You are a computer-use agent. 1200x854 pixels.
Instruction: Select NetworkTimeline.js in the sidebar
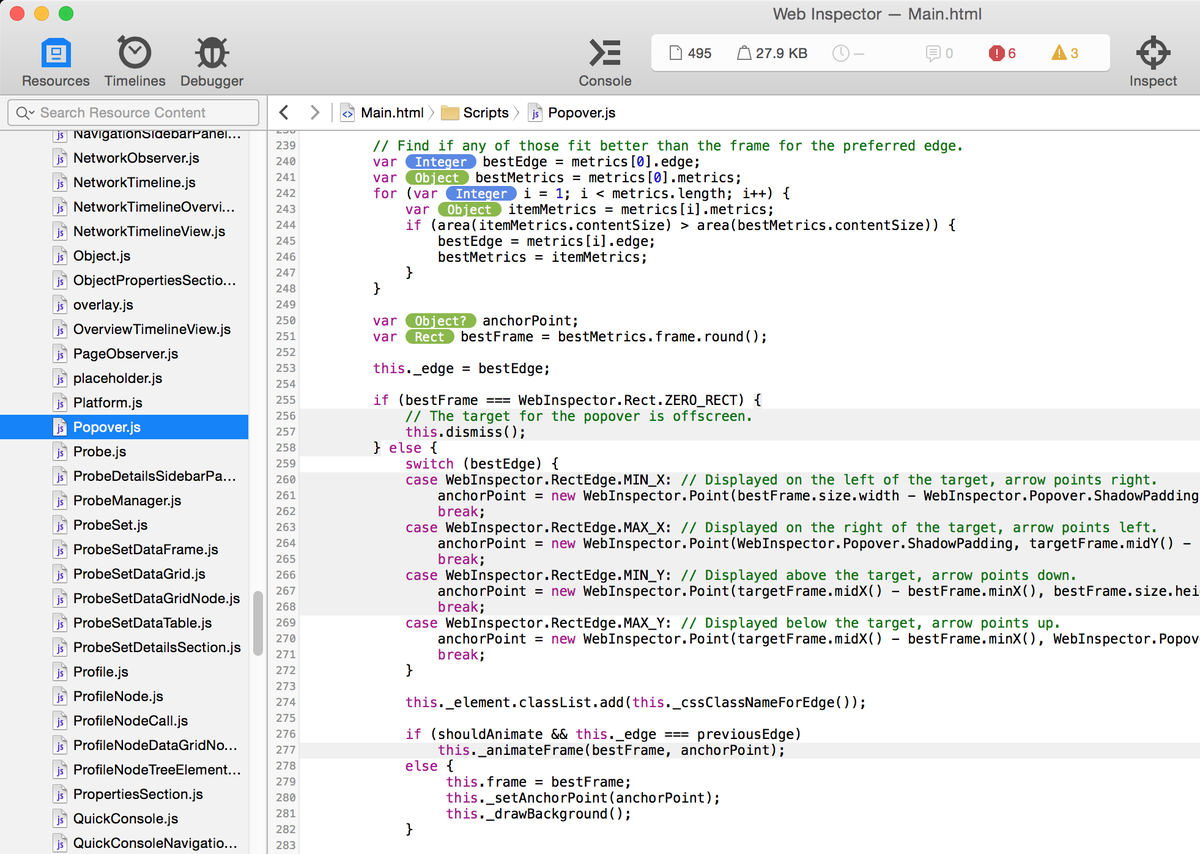124,182
